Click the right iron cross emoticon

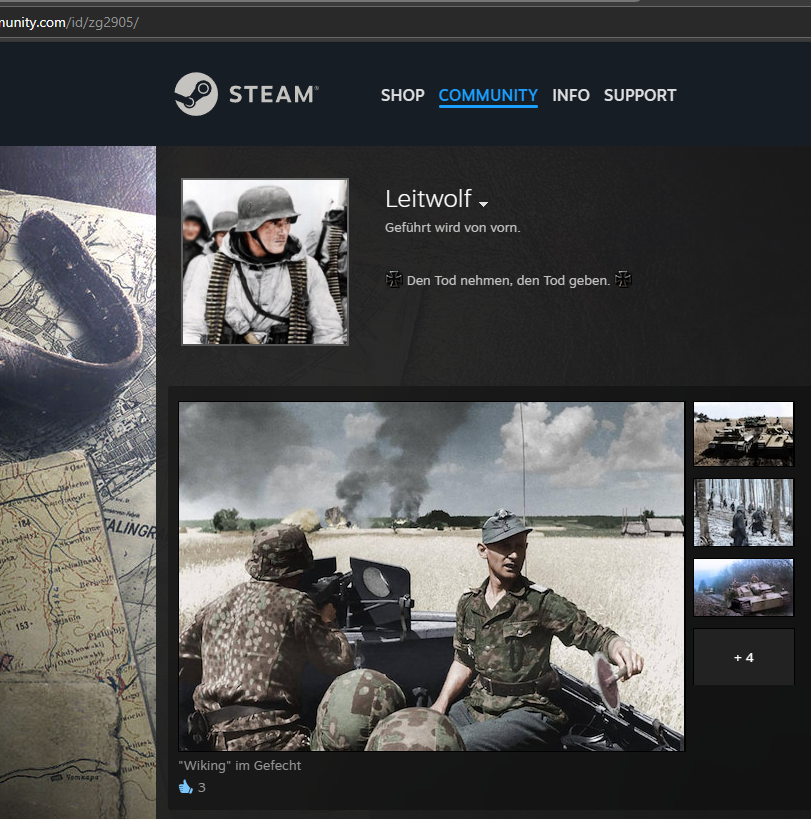click(623, 280)
